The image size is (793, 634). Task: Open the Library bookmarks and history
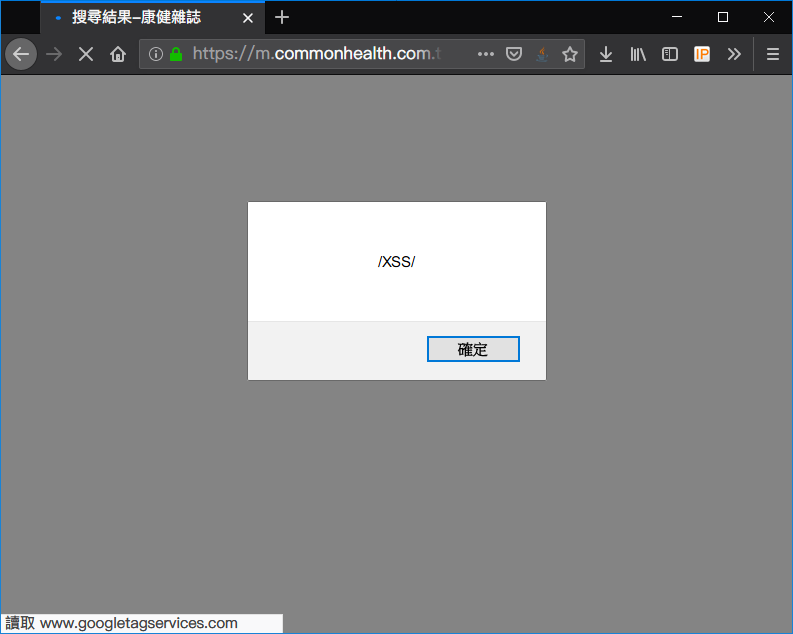[638, 54]
